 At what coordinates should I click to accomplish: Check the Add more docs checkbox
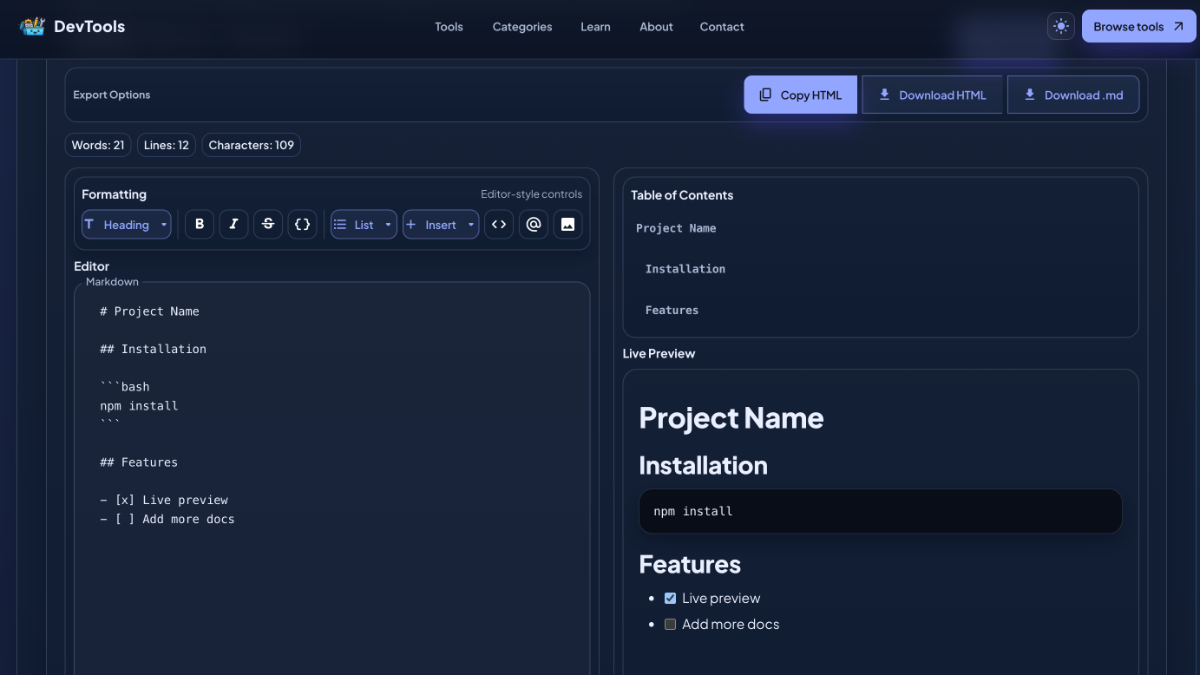point(670,624)
